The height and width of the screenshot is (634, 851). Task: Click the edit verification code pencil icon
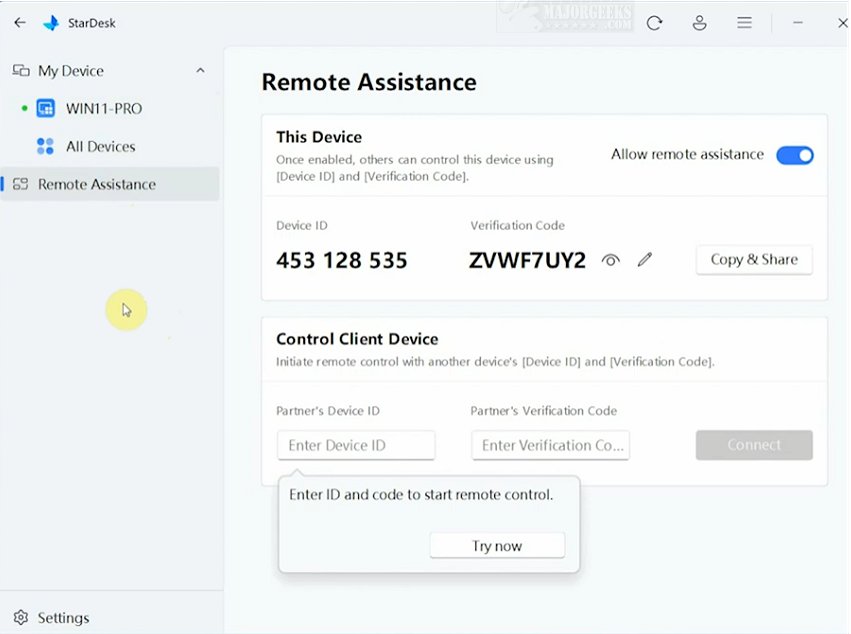pos(645,260)
